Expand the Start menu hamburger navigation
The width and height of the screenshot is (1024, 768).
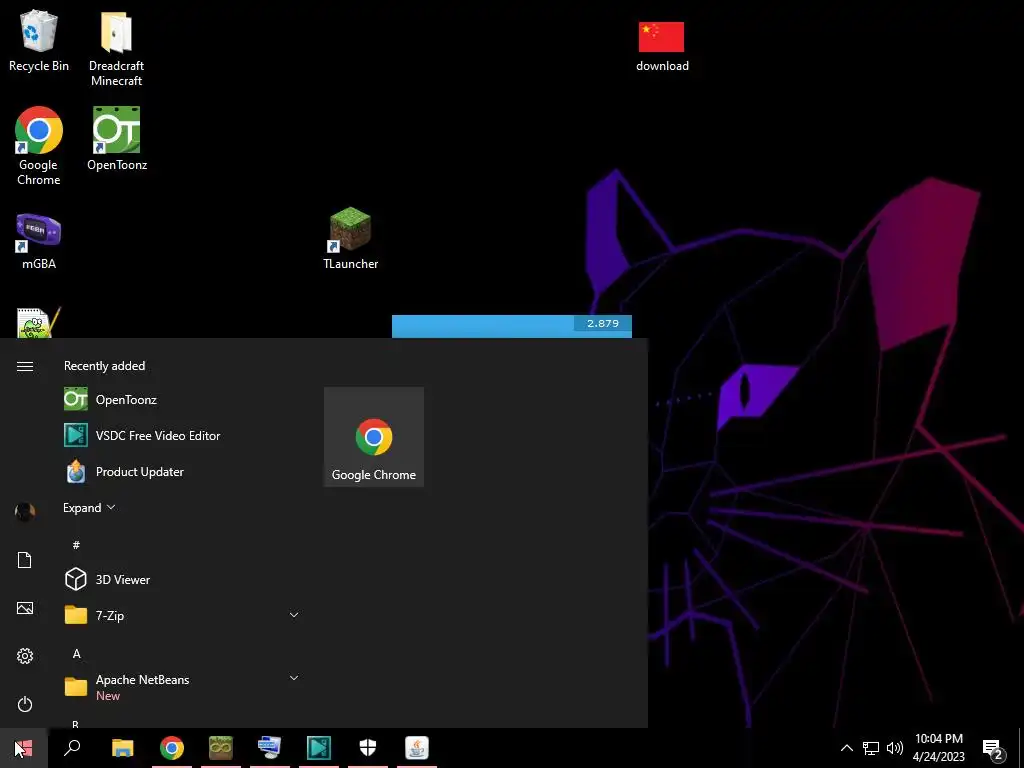pos(25,366)
